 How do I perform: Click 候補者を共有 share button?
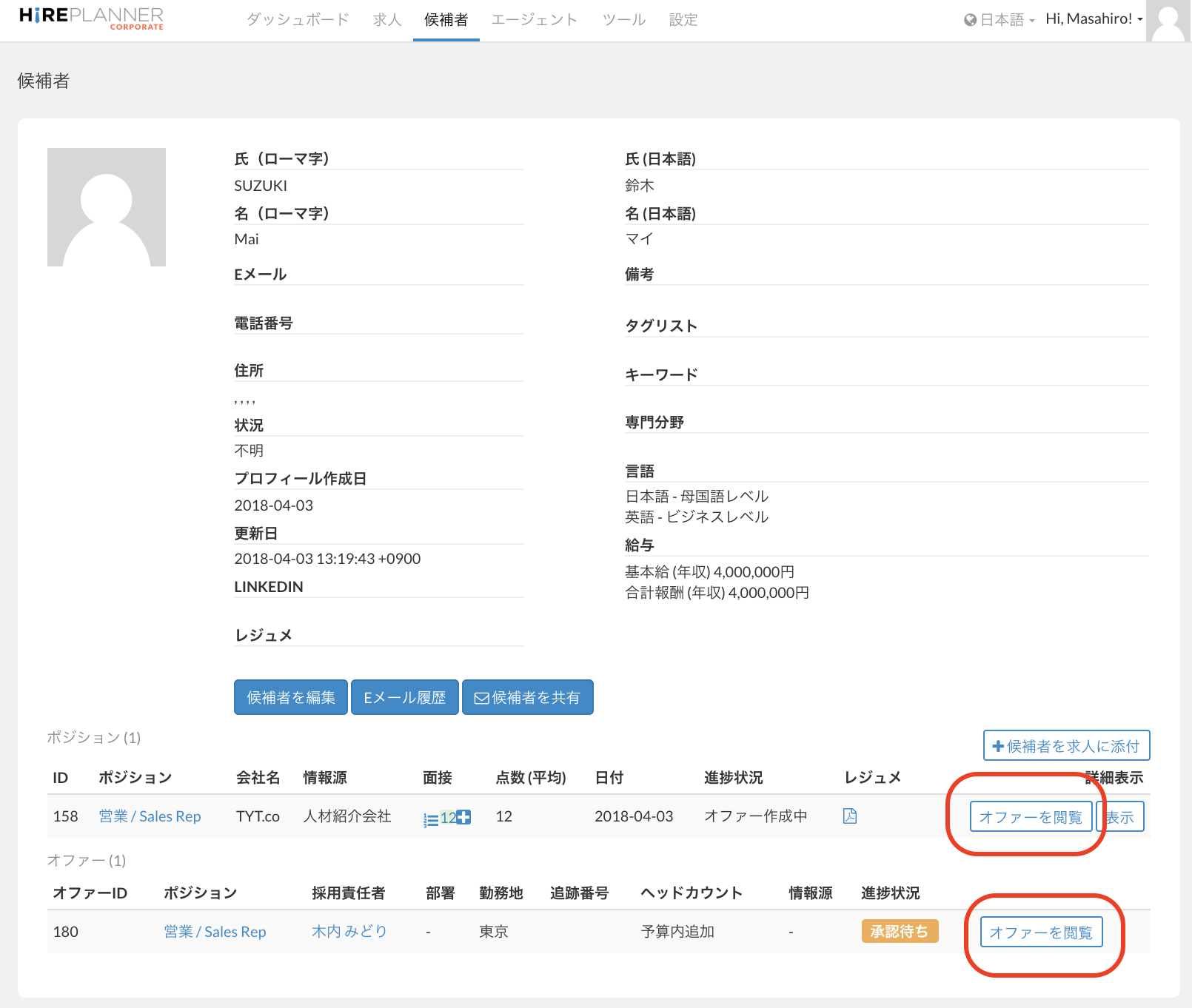pyautogui.click(x=527, y=697)
